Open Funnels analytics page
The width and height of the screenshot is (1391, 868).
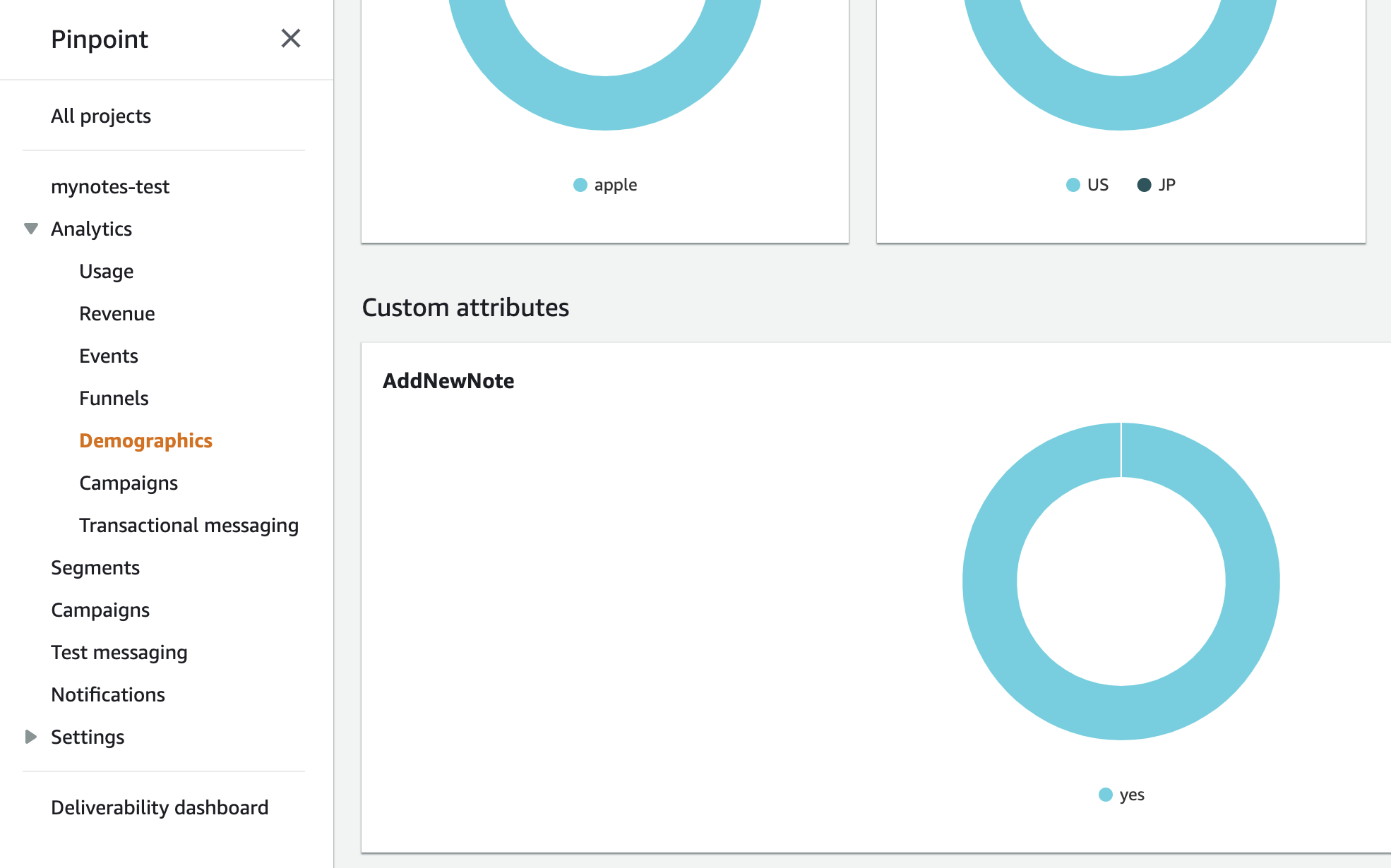114,398
